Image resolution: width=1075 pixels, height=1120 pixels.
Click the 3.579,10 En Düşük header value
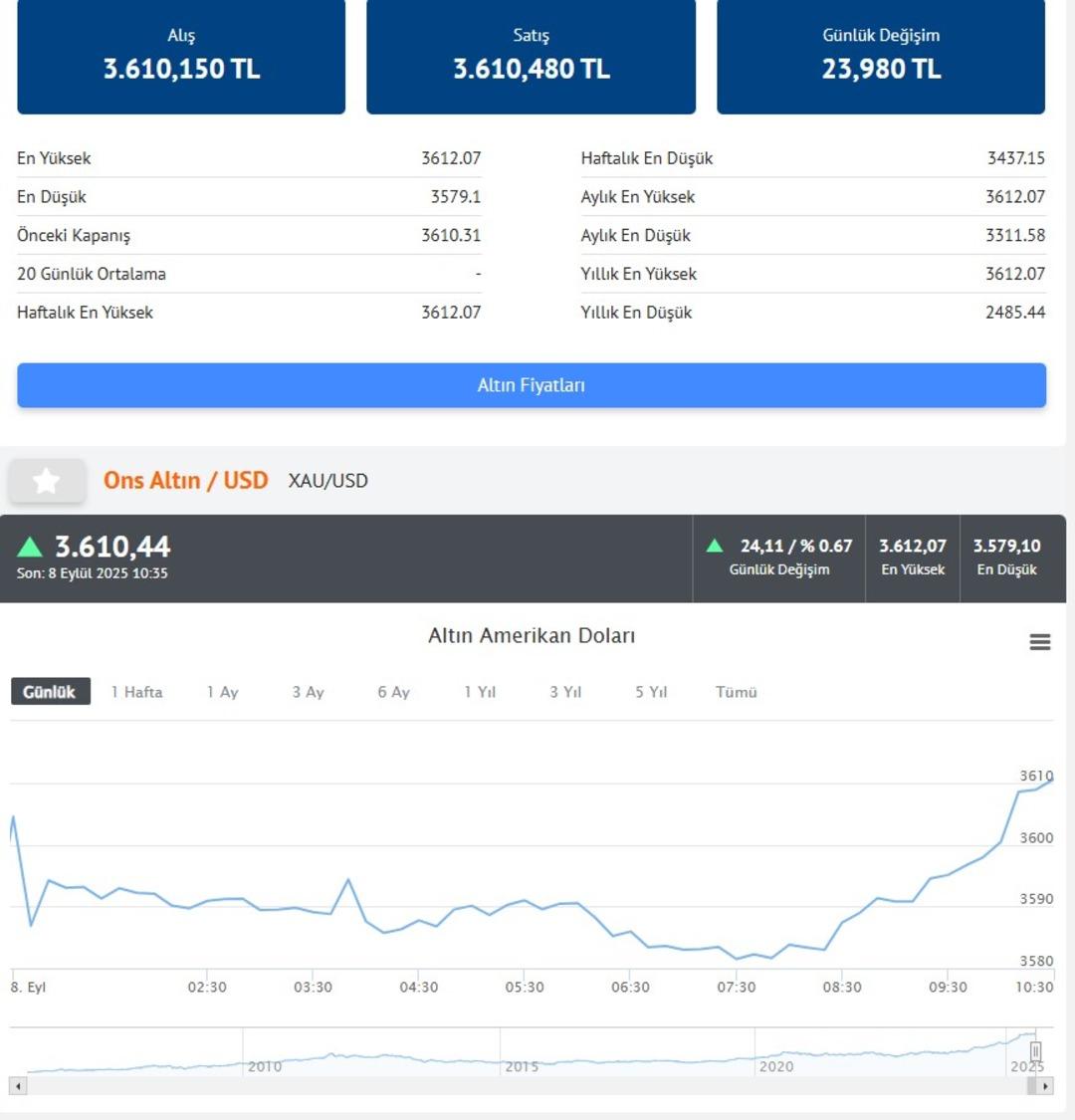1006,546
